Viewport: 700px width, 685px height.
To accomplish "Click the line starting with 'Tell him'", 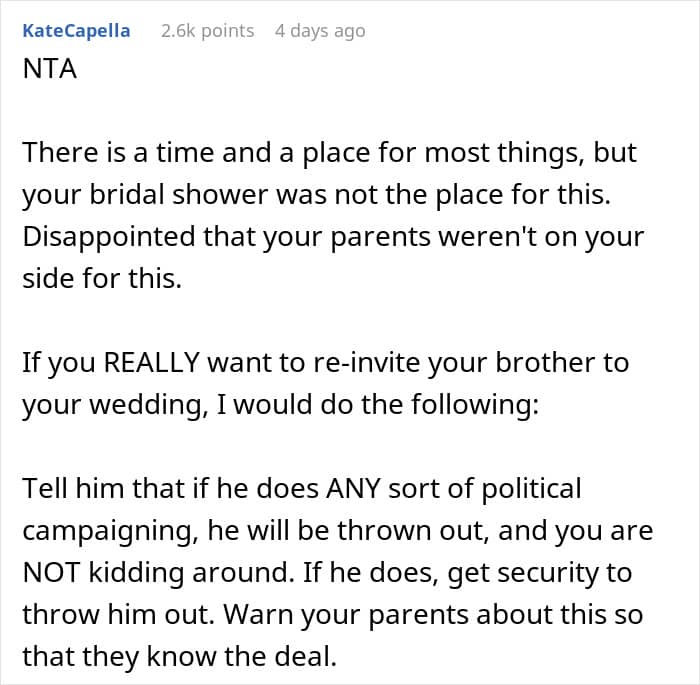I will point(301,488).
